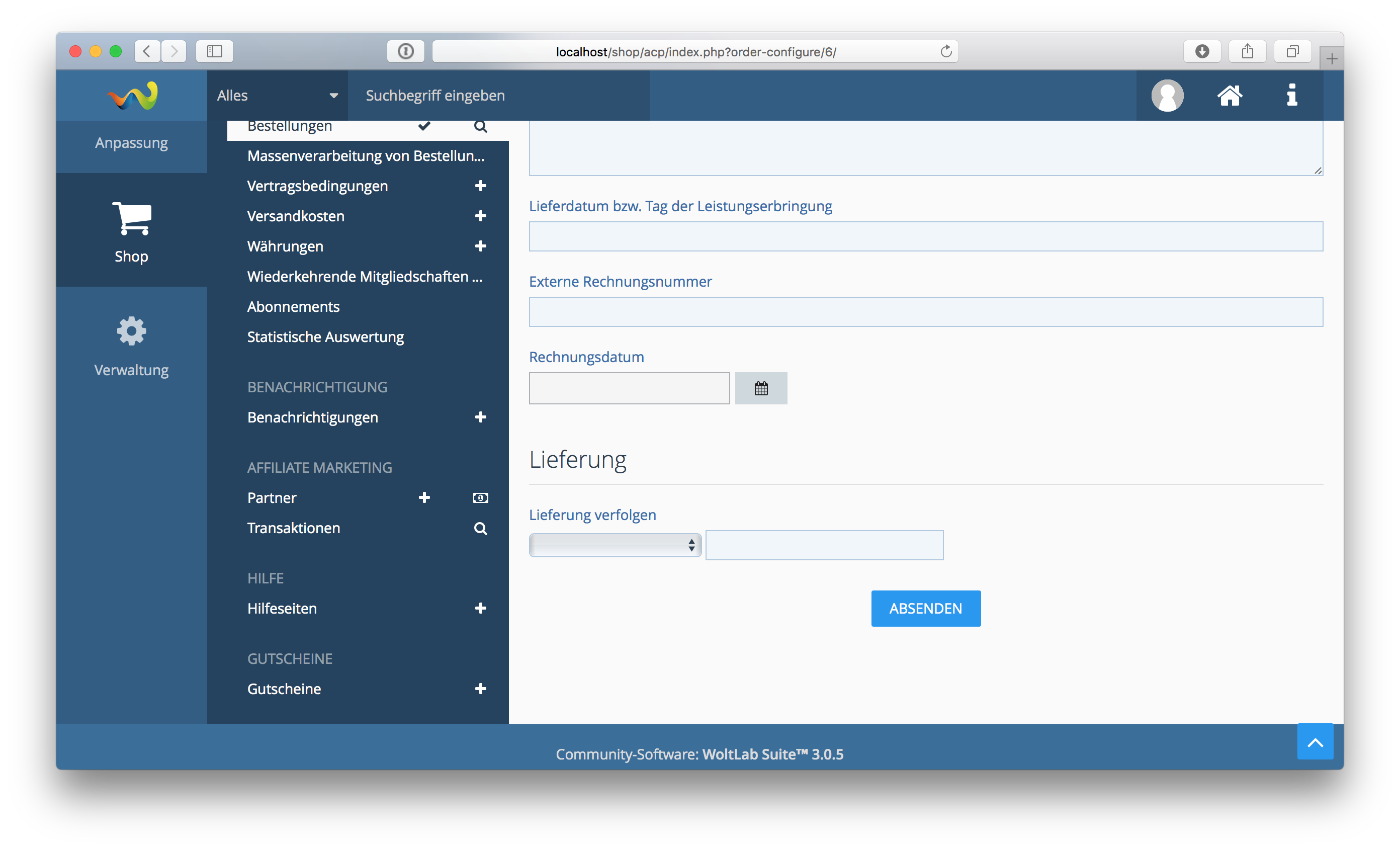This screenshot has width=1400, height=850.
Task: Select Statistische Auswertung menu item
Action: 325,337
